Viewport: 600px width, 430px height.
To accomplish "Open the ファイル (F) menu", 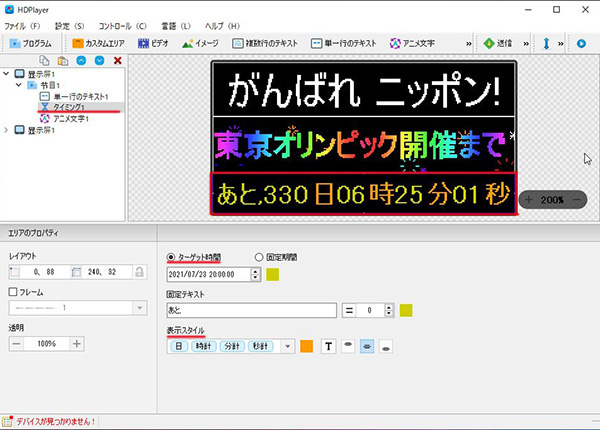I will pos(22,26).
